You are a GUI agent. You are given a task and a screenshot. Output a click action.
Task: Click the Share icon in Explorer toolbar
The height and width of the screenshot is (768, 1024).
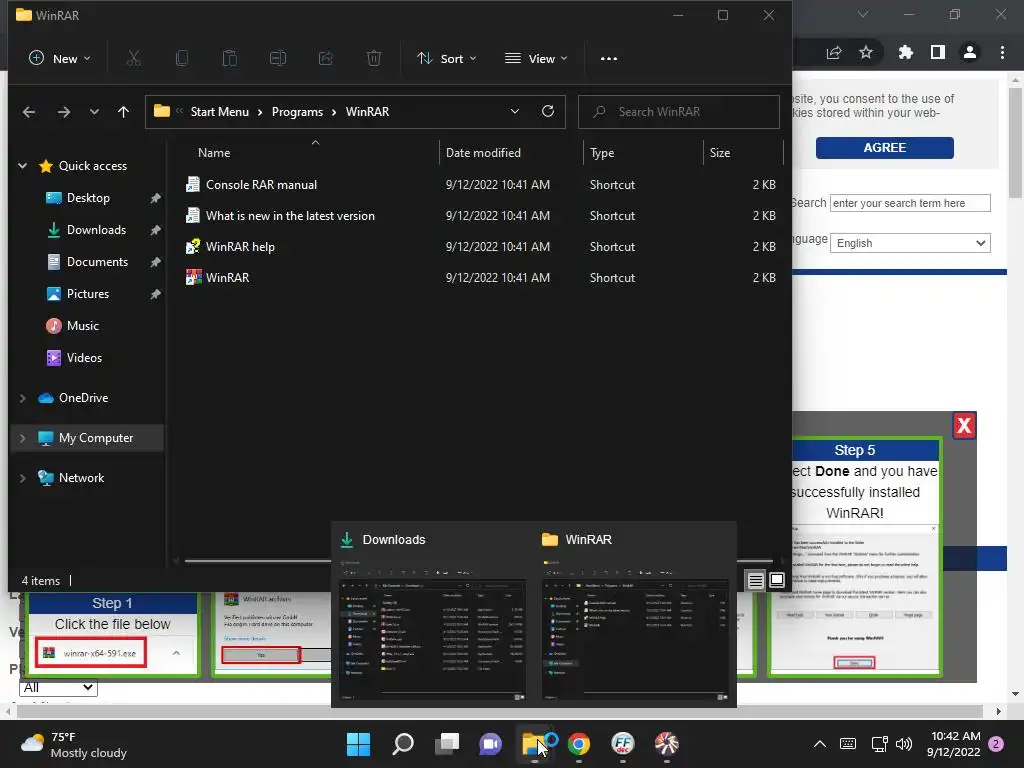pyautogui.click(x=325, y=58)
